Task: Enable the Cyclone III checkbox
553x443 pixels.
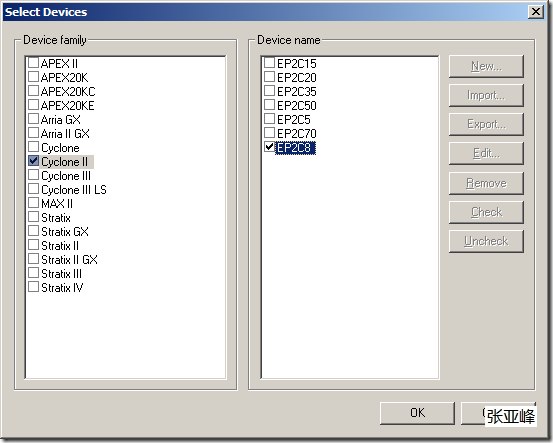Action: pos(33,175)
